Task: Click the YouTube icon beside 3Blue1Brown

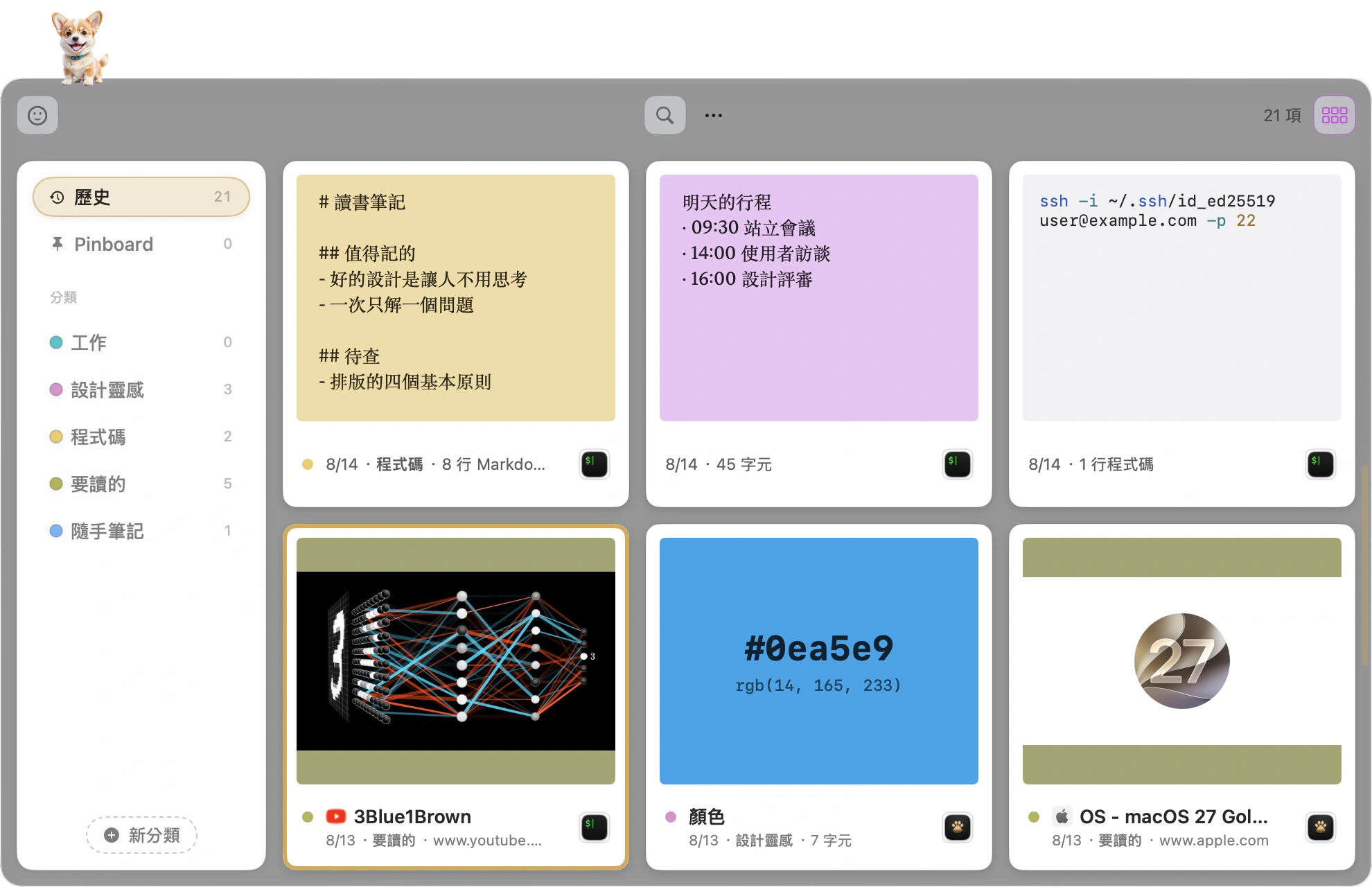Action: pyautogui.click(x=336, y=816)
